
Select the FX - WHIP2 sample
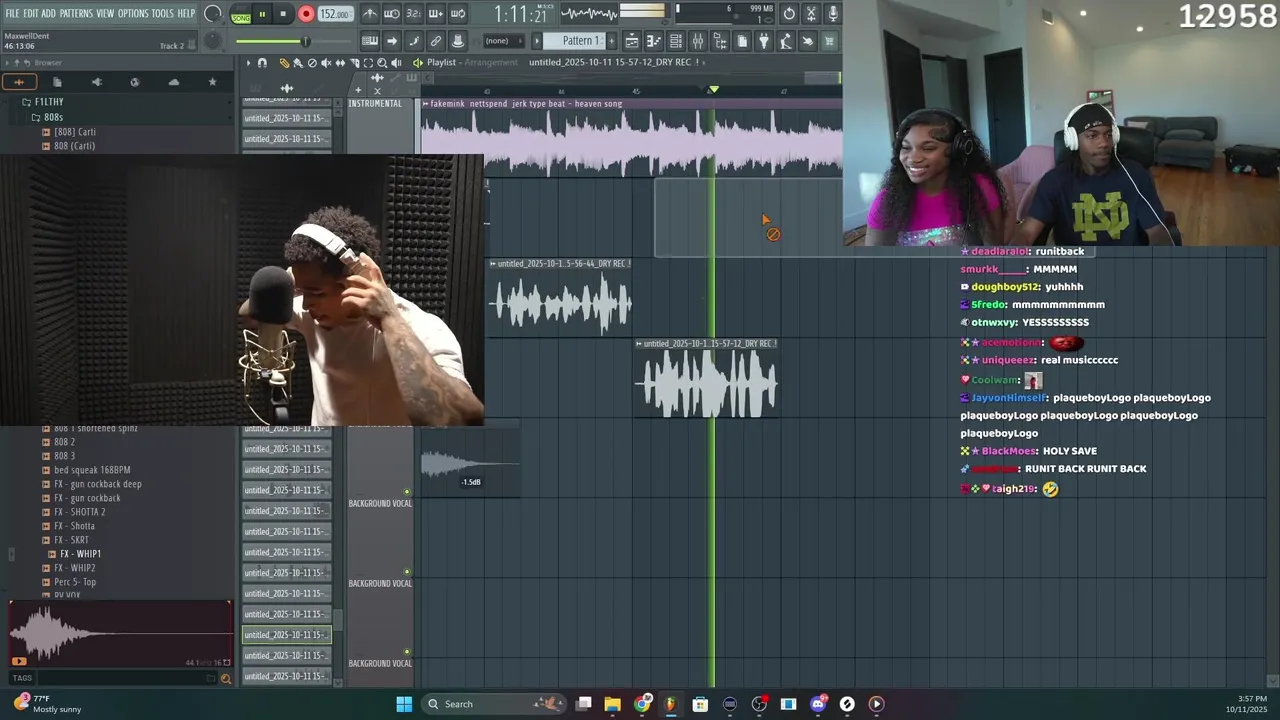coord(75,568)
